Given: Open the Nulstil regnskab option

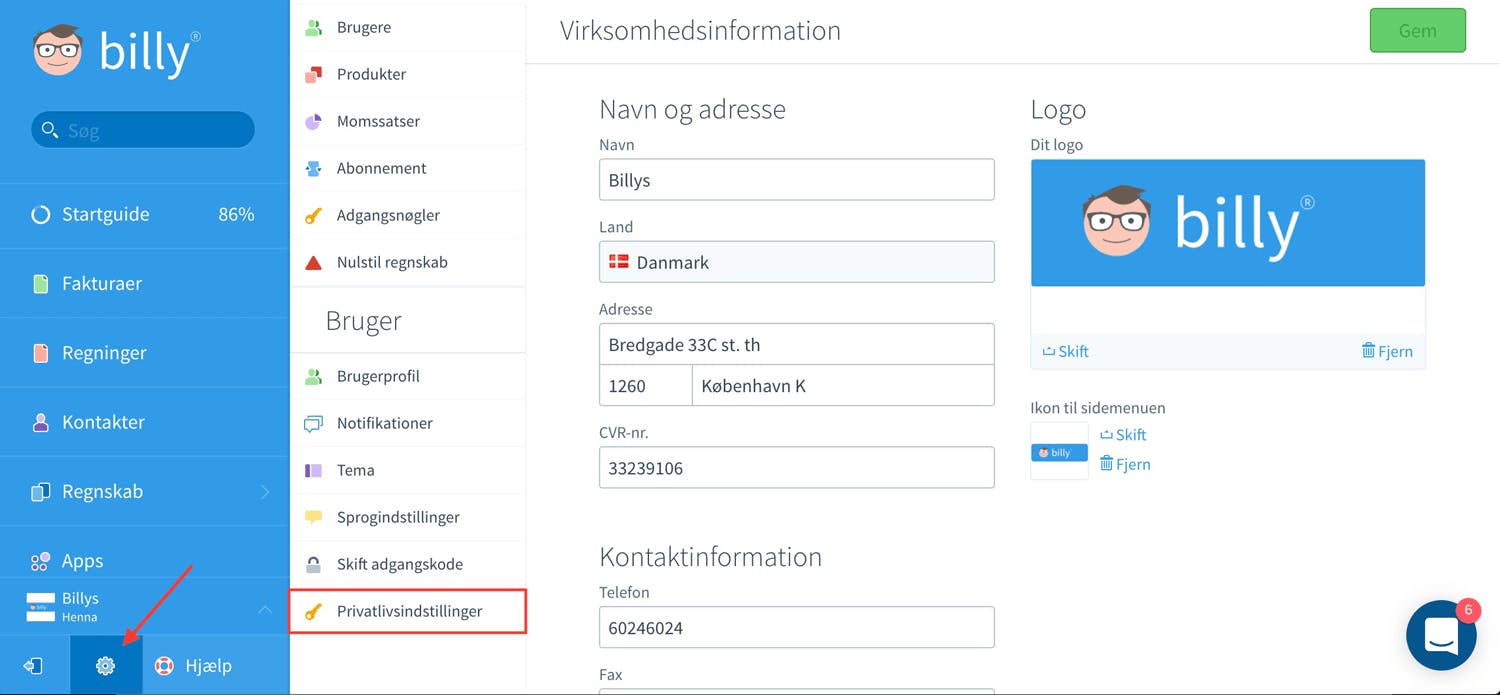Looking at the screenshot, I should (408, 263).
